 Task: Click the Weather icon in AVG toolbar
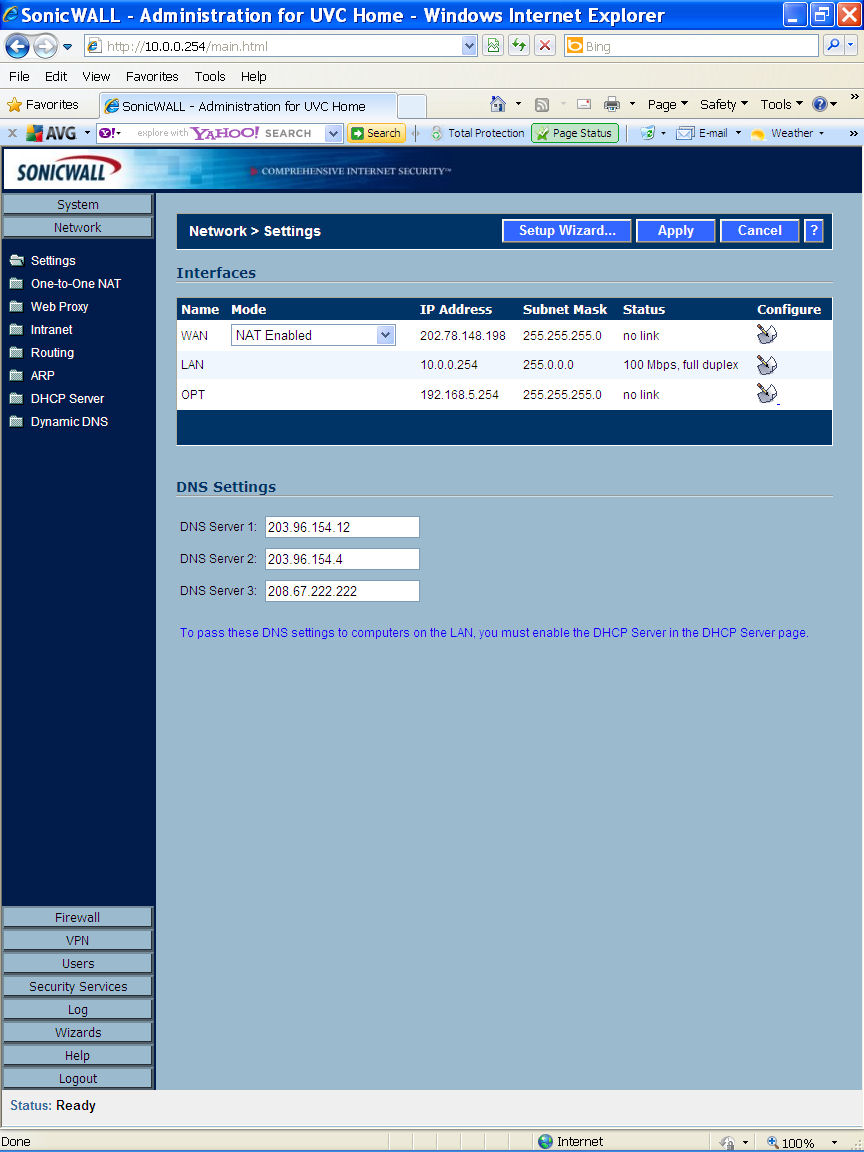pyautogui.click(x=757, y=133)
